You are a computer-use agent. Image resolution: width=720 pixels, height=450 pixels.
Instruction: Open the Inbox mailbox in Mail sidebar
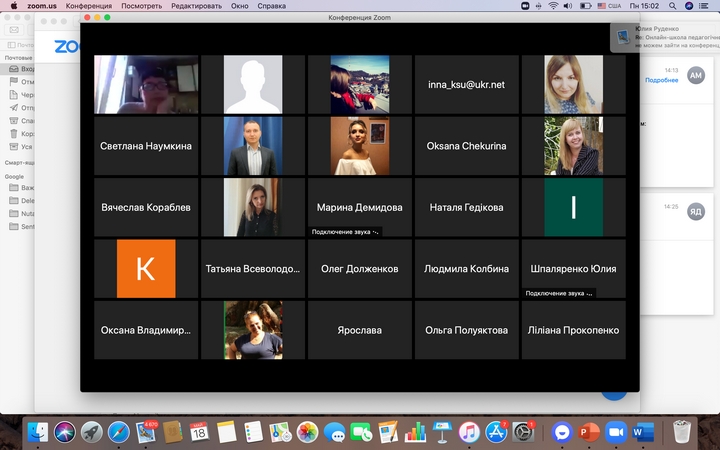point(26,69)
